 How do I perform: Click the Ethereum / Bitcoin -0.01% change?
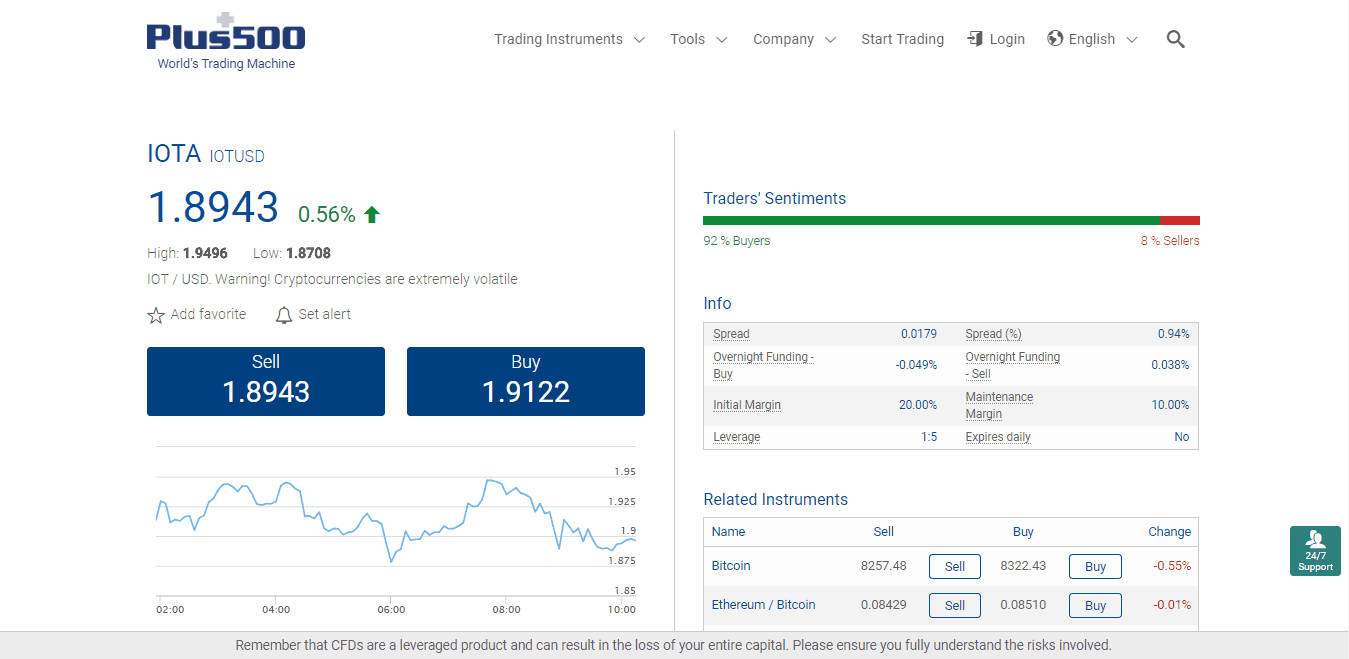pyautogui.click(x=1172, y=605)
